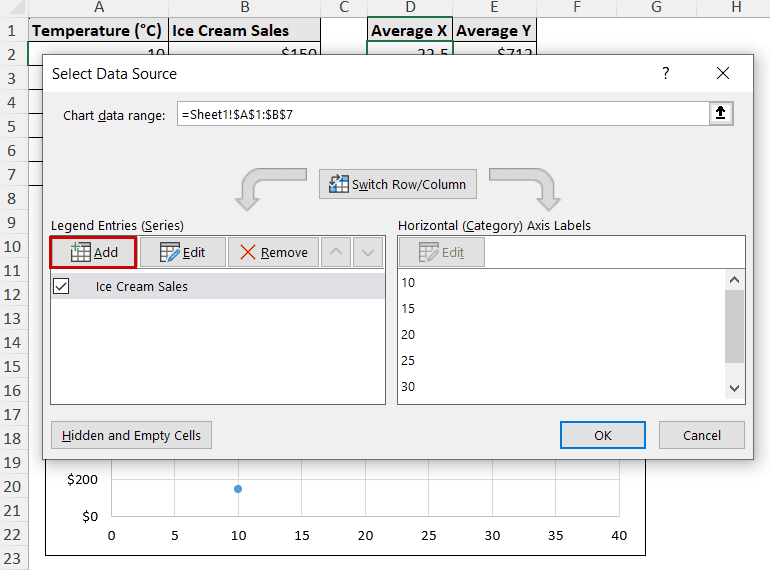Move series up with arrow button
The image size is (770, 570).
[x=336, y=252]
